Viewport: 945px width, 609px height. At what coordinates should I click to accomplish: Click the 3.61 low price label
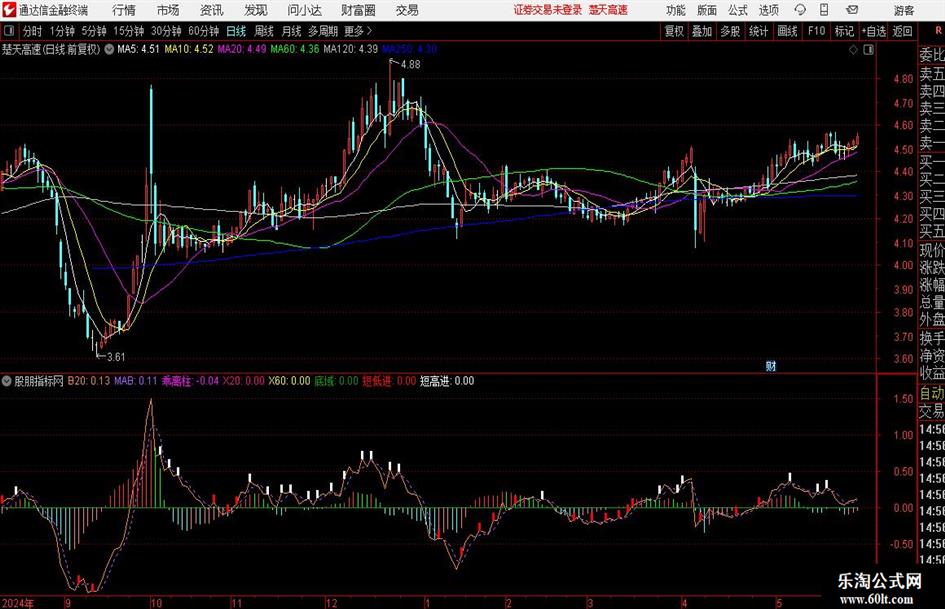click(x=116, y=357)
